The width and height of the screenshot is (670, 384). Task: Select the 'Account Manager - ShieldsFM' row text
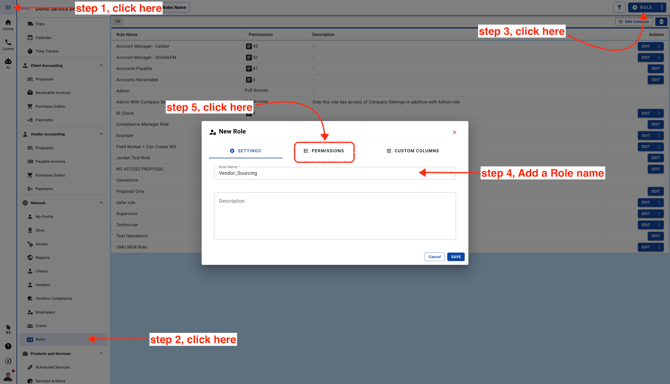click(146, 57)
